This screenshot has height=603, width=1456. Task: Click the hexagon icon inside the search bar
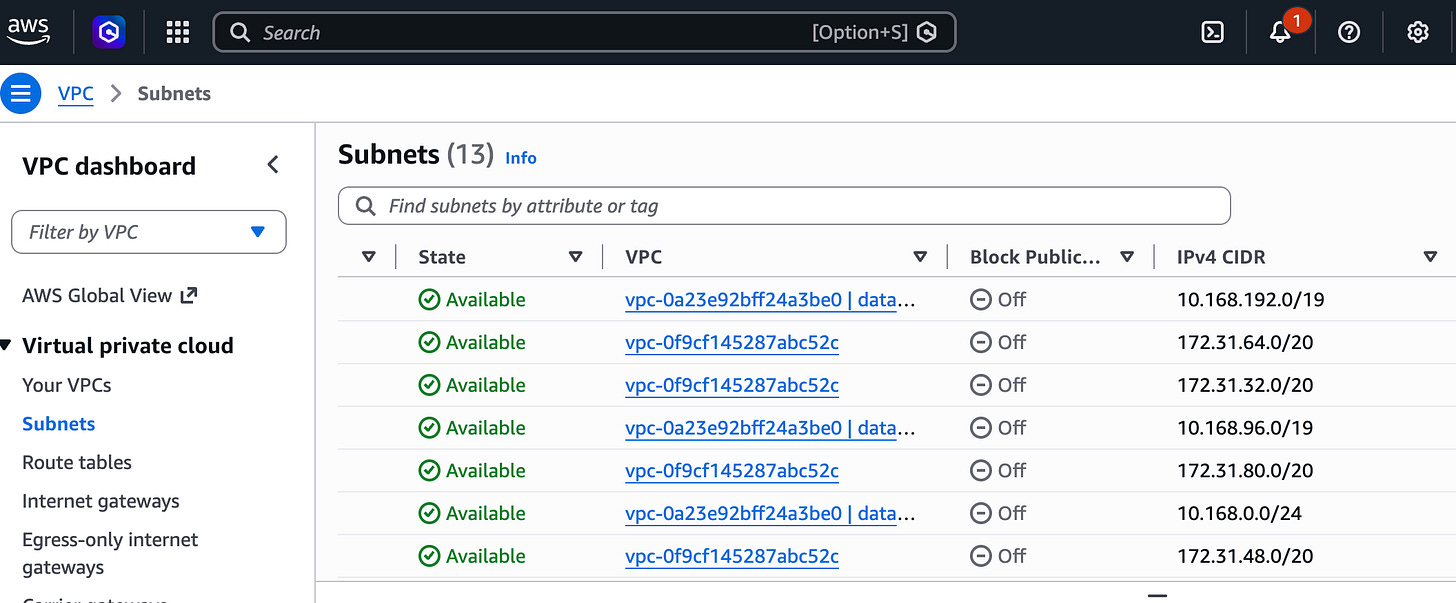(927, 33)
